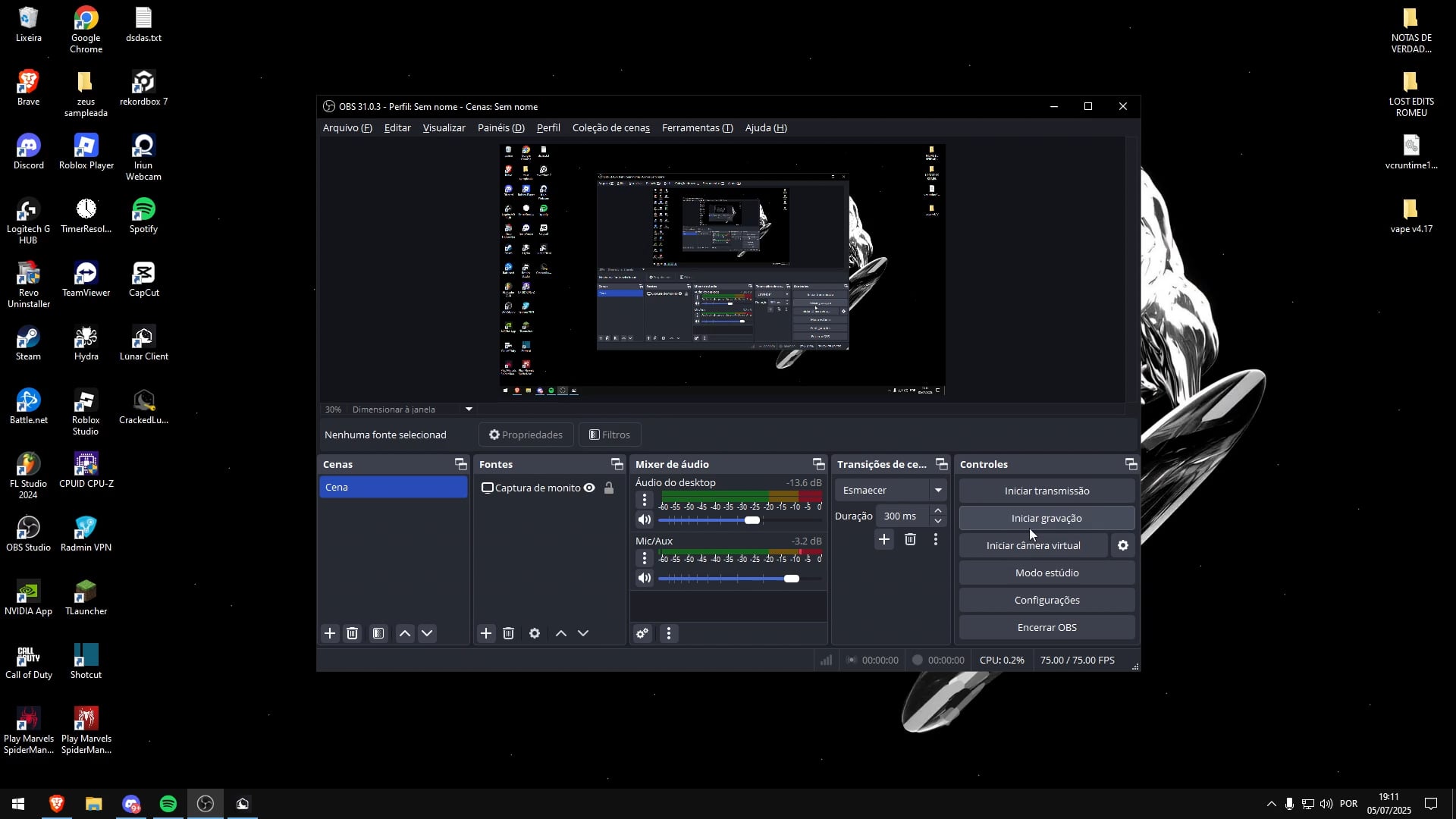This screenshot has width=1456, height=819.
Task: Remove the selected scene via trash icon
Action: click(353, 633)
